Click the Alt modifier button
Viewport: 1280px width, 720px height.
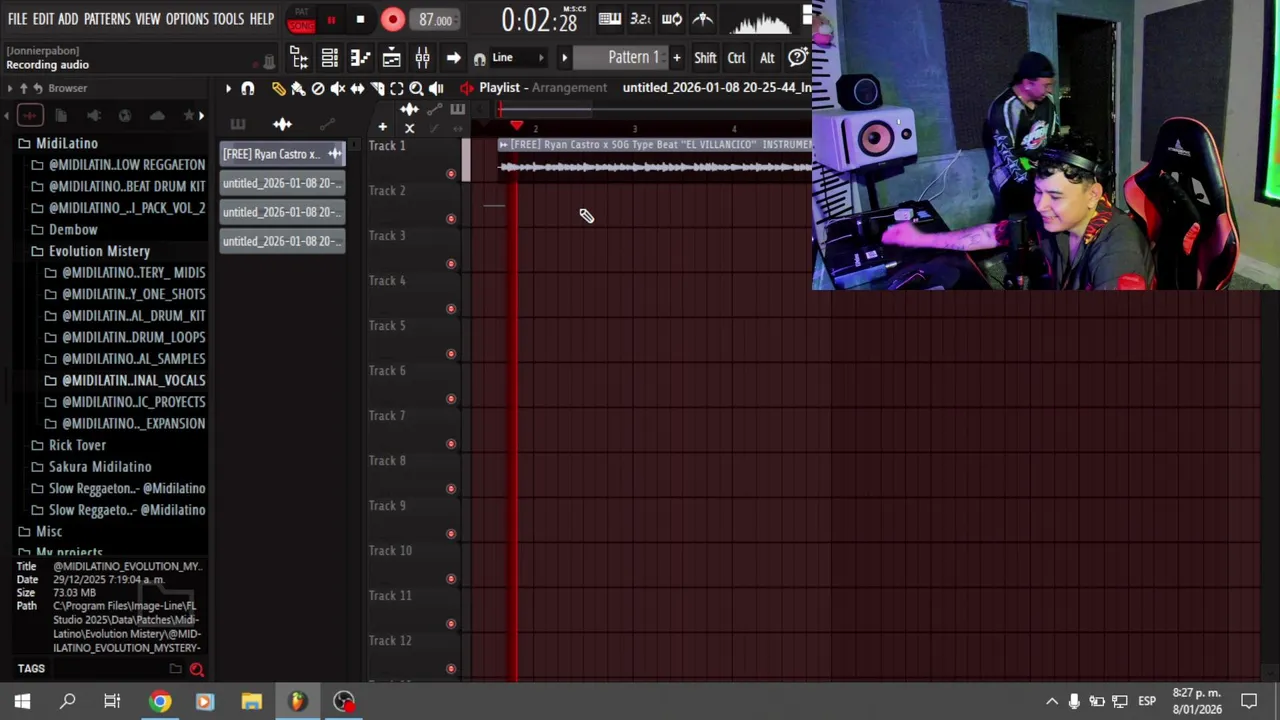coord(767,58)
